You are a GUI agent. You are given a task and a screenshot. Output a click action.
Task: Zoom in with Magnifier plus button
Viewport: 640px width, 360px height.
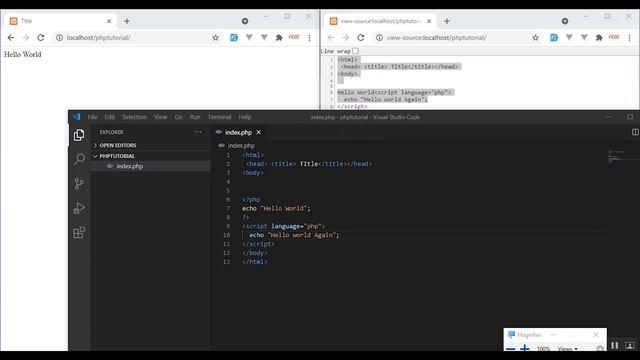525,349
